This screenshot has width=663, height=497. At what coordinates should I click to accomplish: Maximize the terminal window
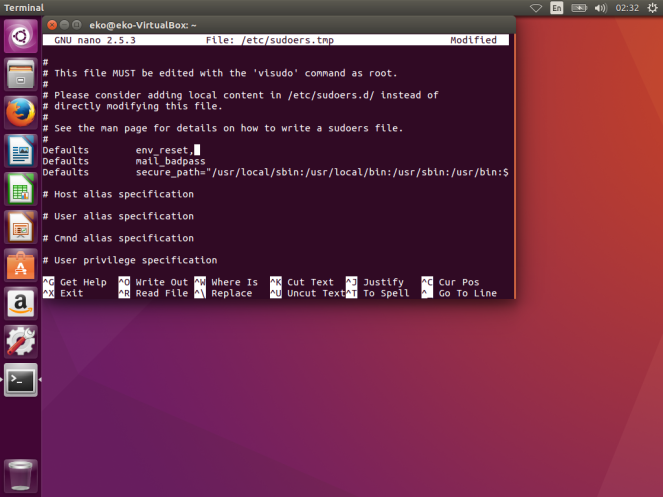(x=77, y=25)
